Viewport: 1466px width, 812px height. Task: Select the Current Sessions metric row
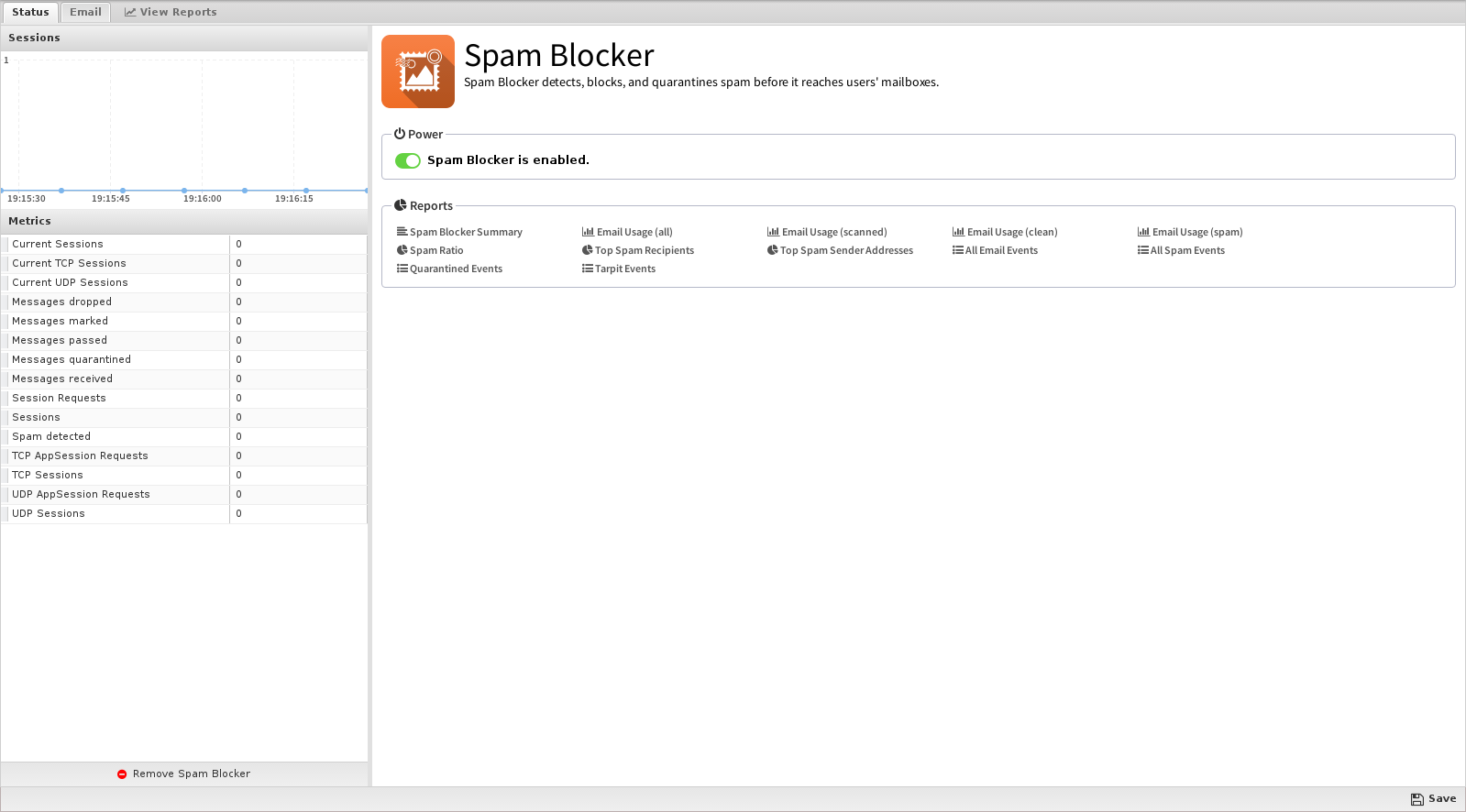(184, 244)
